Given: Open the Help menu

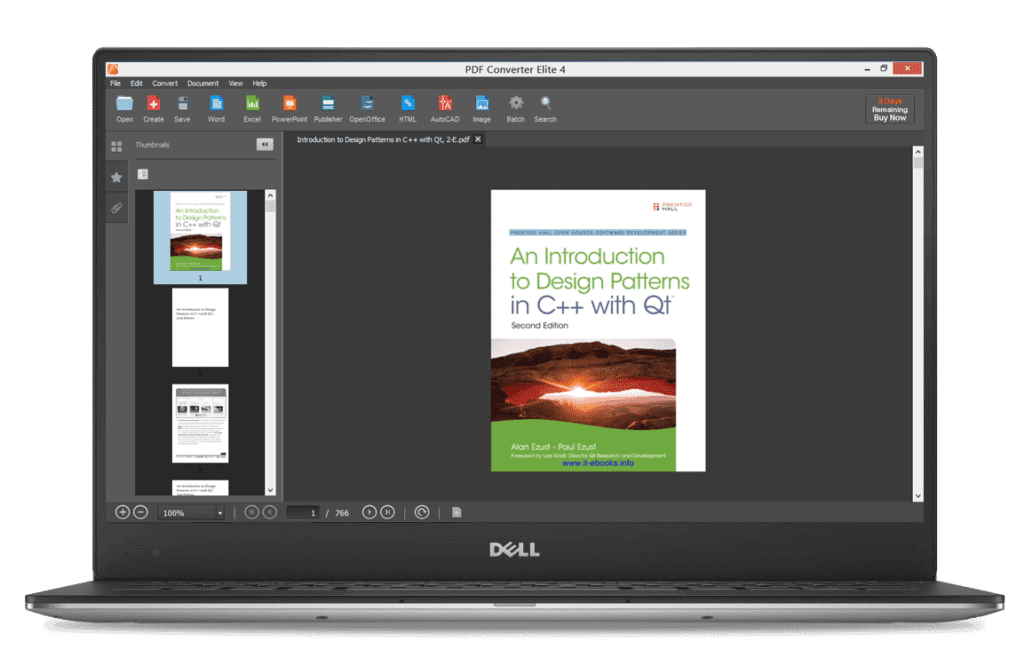Looking at the screenshot, I should pyautogui.click(x=259, y=83).
